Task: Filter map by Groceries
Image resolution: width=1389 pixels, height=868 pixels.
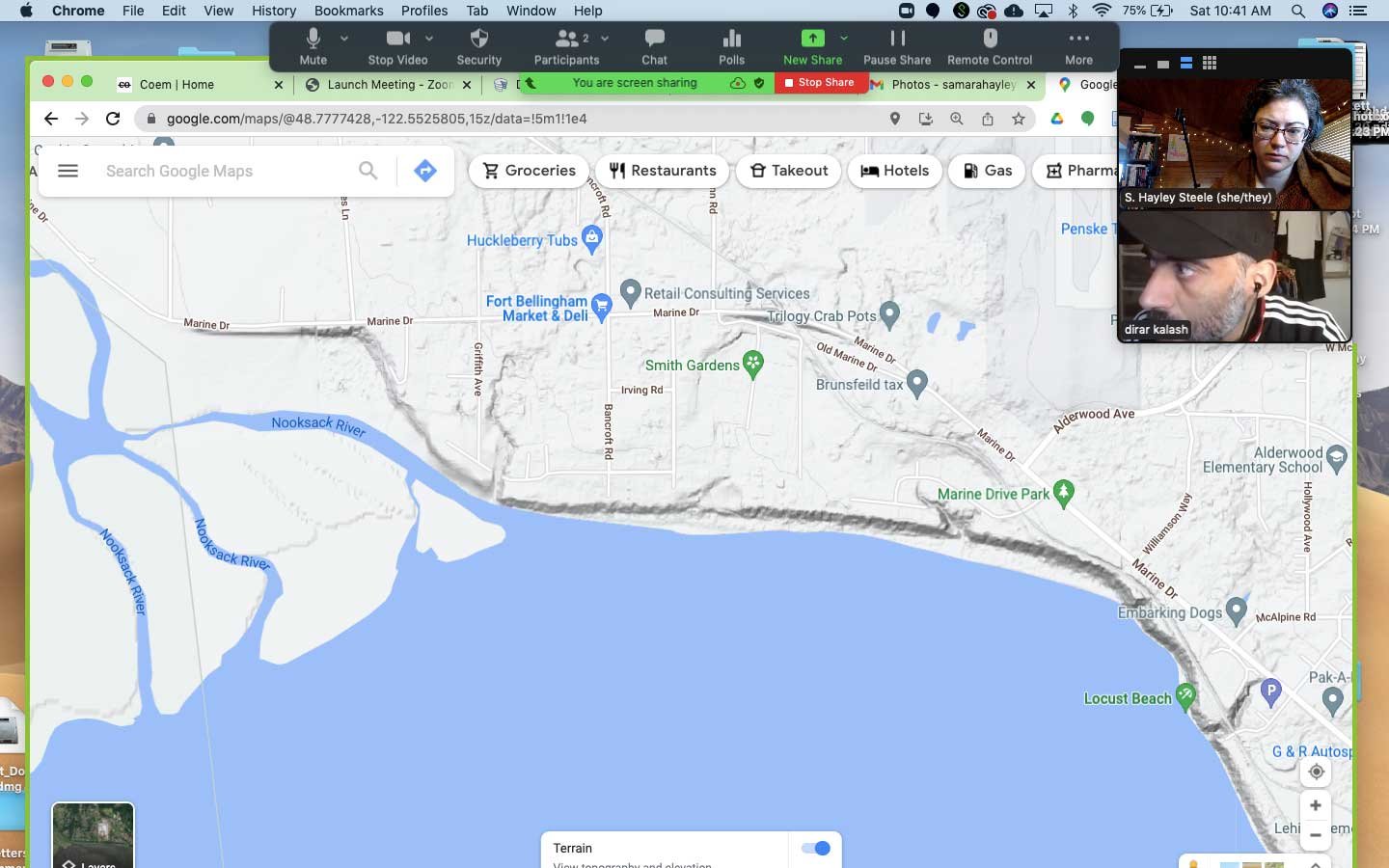Action: [529, 171]
